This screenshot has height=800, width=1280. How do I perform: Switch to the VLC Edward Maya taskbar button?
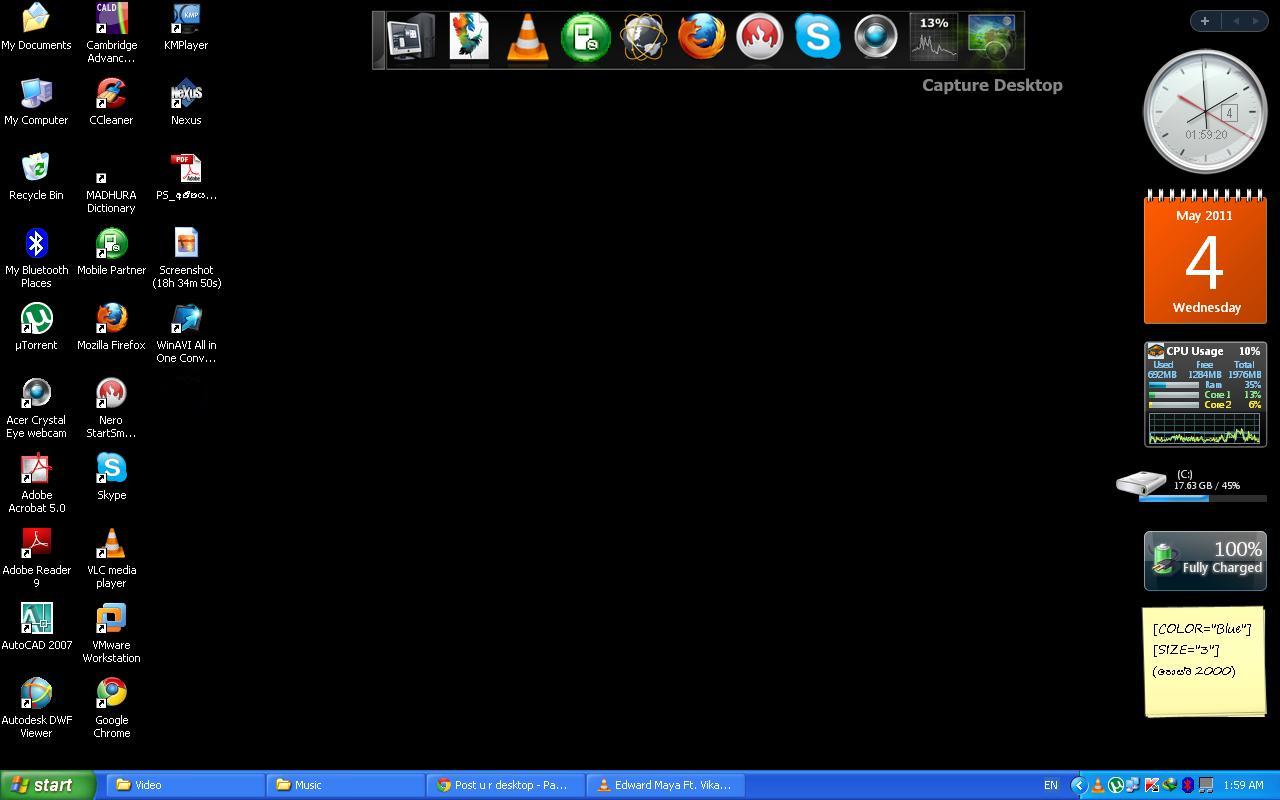[665, 785]
